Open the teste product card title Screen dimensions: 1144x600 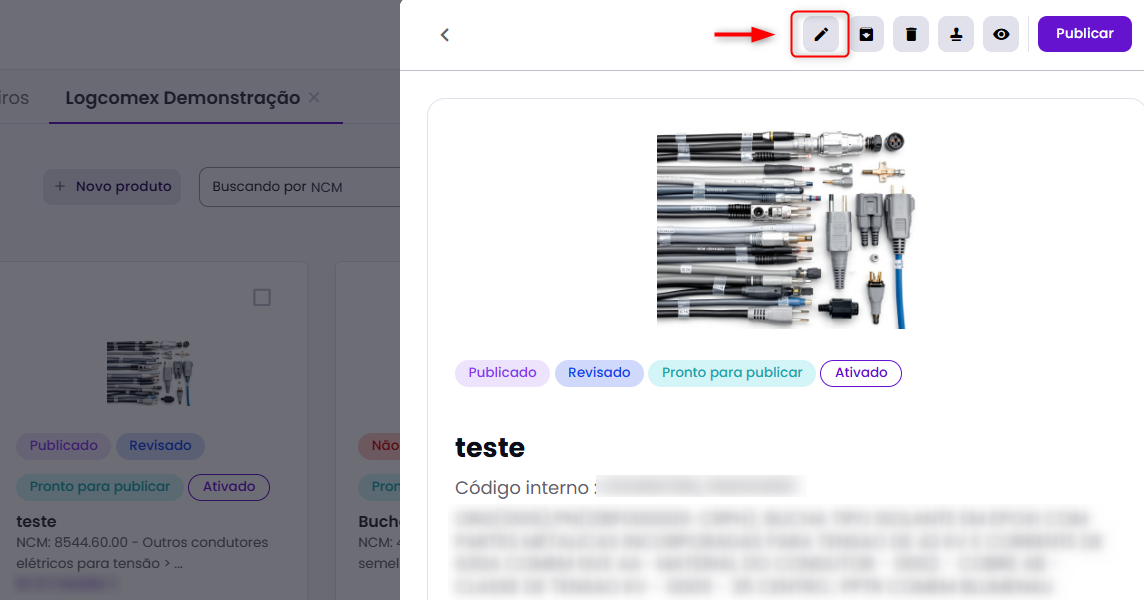coord(37,521)
